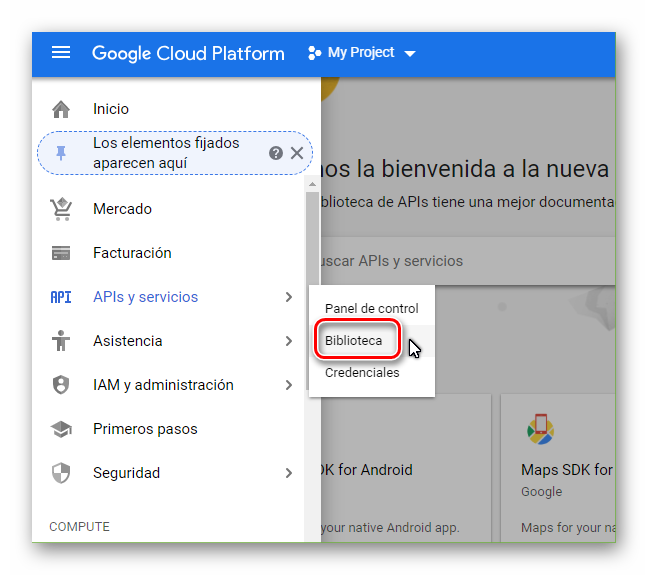Expand IAM y administración chevron

(289, 385)
